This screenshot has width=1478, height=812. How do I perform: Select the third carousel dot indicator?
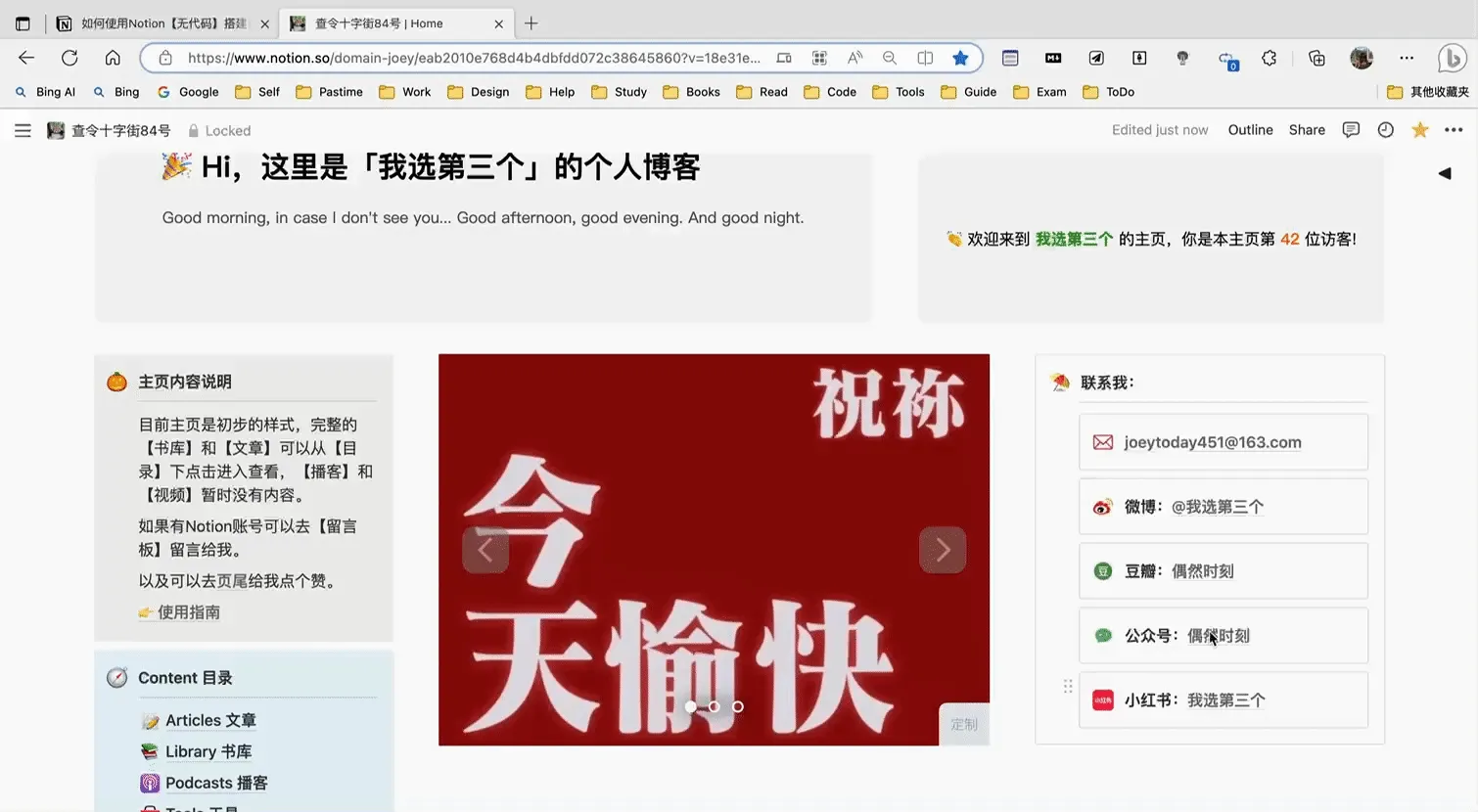tap(738, 706)
